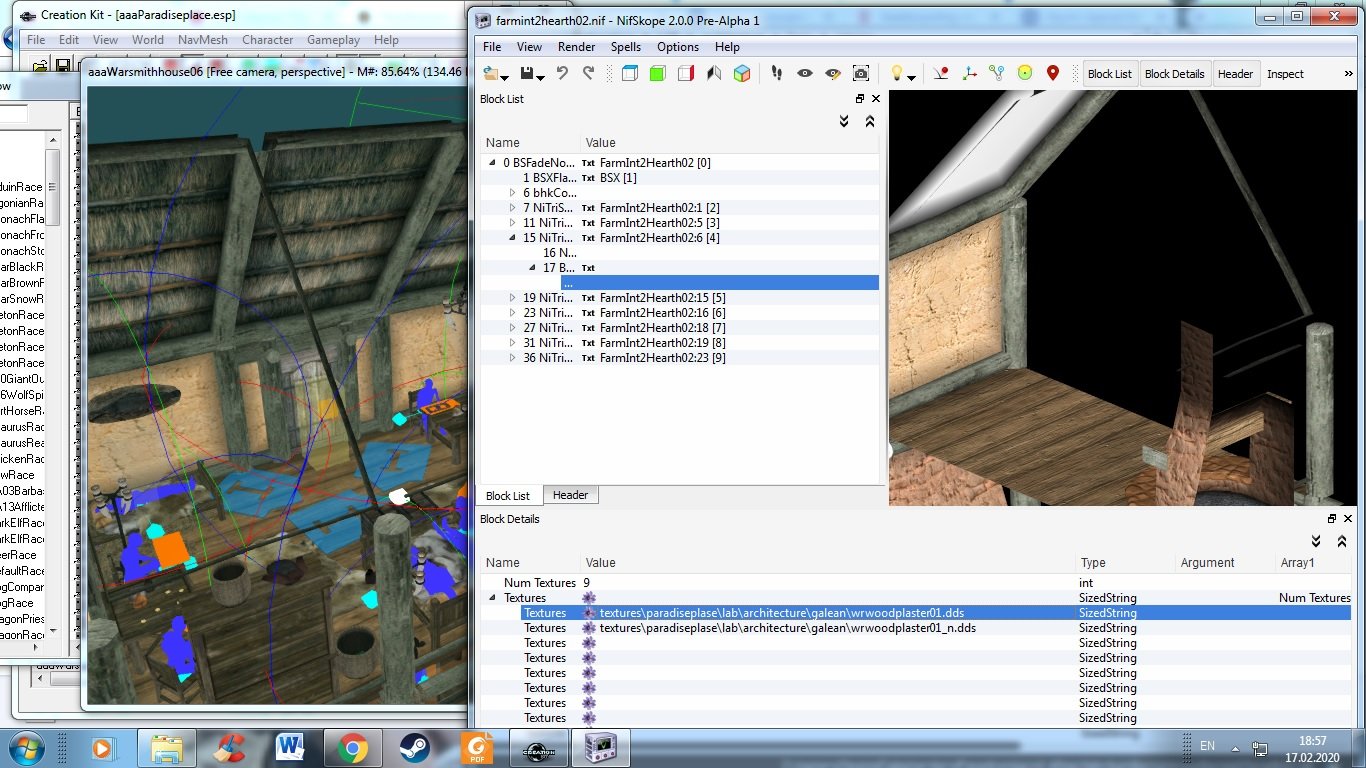
Task: Click the red map pin icon
Action: point(1052,73)
